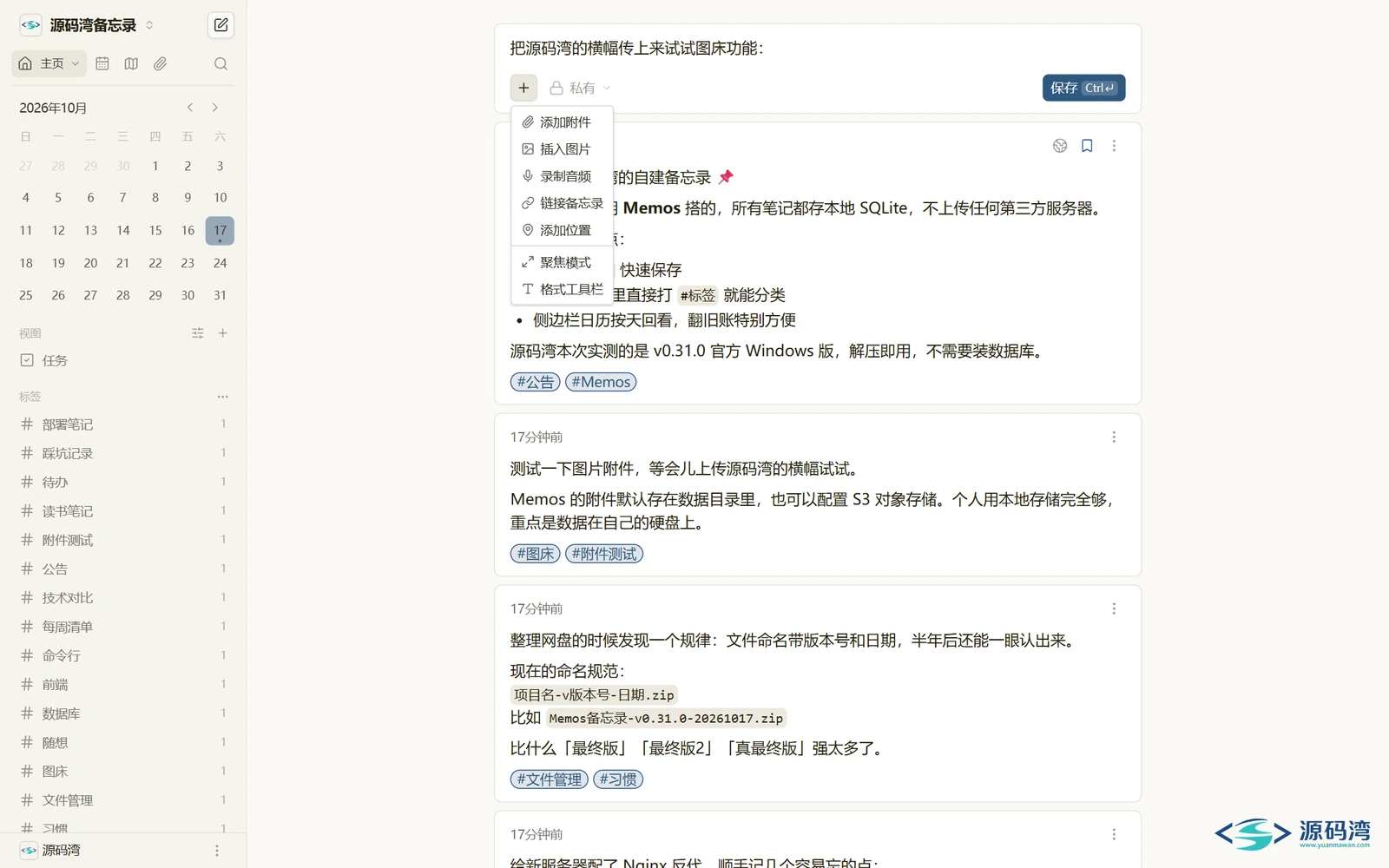This screenshot has height=868, width=1389.
Task: Toggle 聚焦模式 in menu
Action: pyautogui.click(x=563, y=262)
